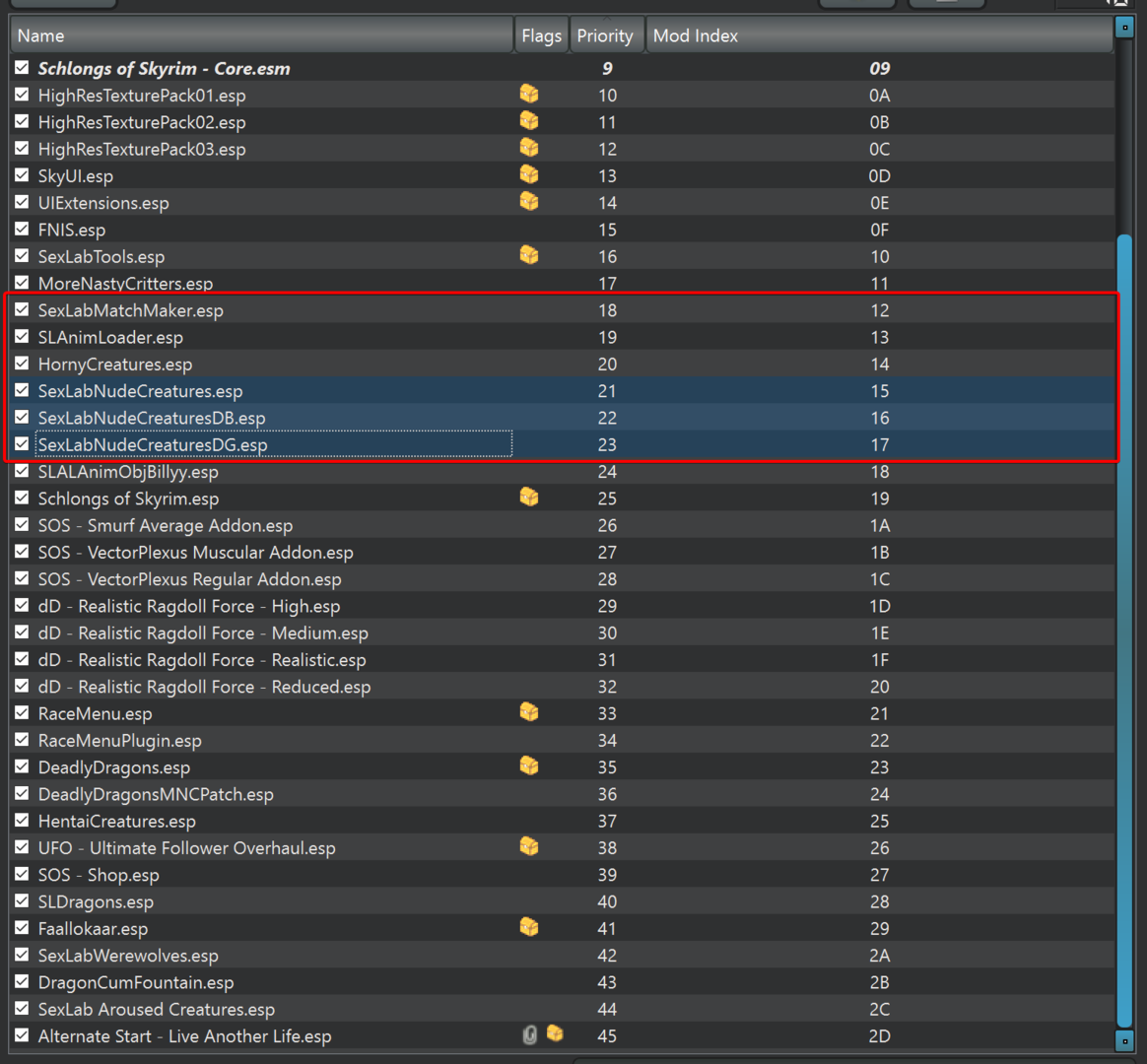Select the HentaiCreatures.esp row
This screenshot has width=1147, height=1064.
(x=562, y=821)
